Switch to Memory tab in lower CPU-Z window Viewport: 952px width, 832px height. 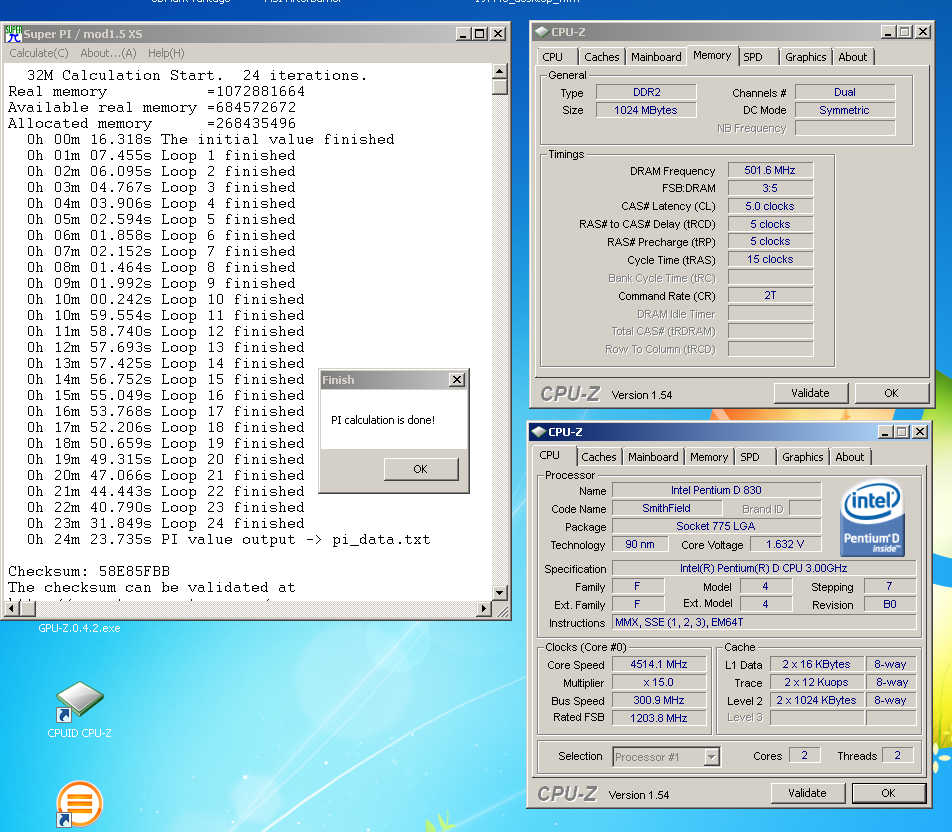click(709, 457)
